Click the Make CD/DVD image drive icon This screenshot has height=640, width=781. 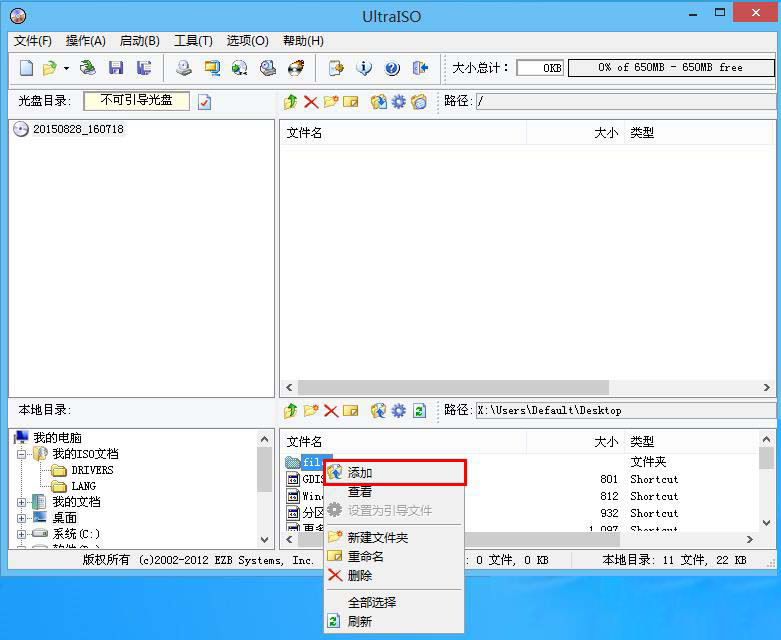(184, 68)
